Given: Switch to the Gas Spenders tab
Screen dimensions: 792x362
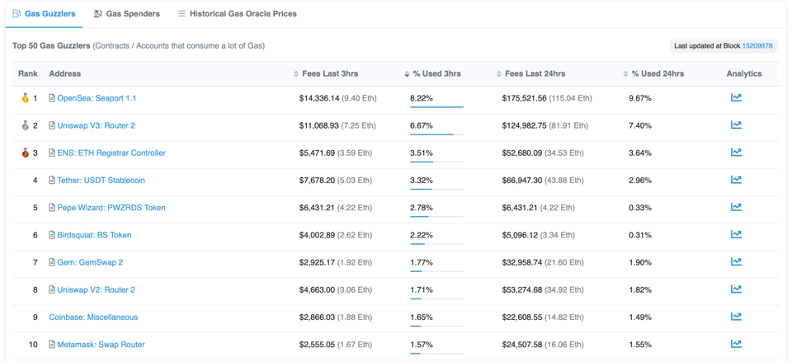Looking at the screenshot, I should point(127,14).
